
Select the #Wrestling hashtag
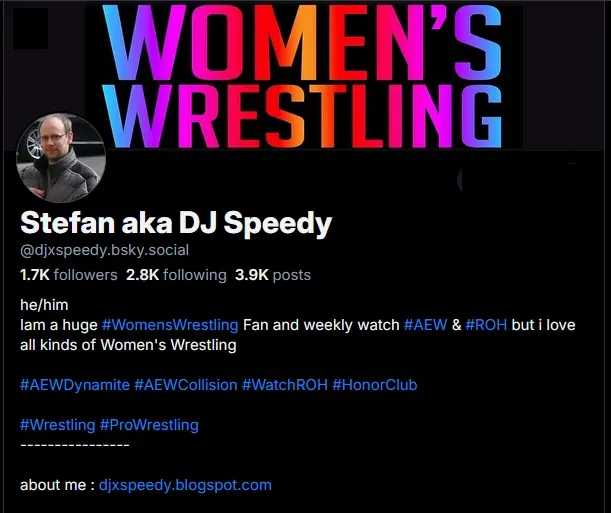58,425
